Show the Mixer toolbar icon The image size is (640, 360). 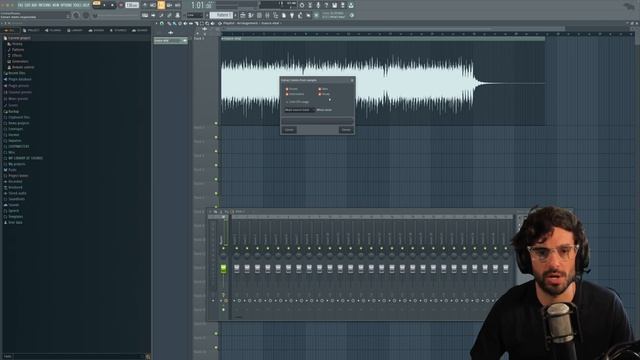267,15
